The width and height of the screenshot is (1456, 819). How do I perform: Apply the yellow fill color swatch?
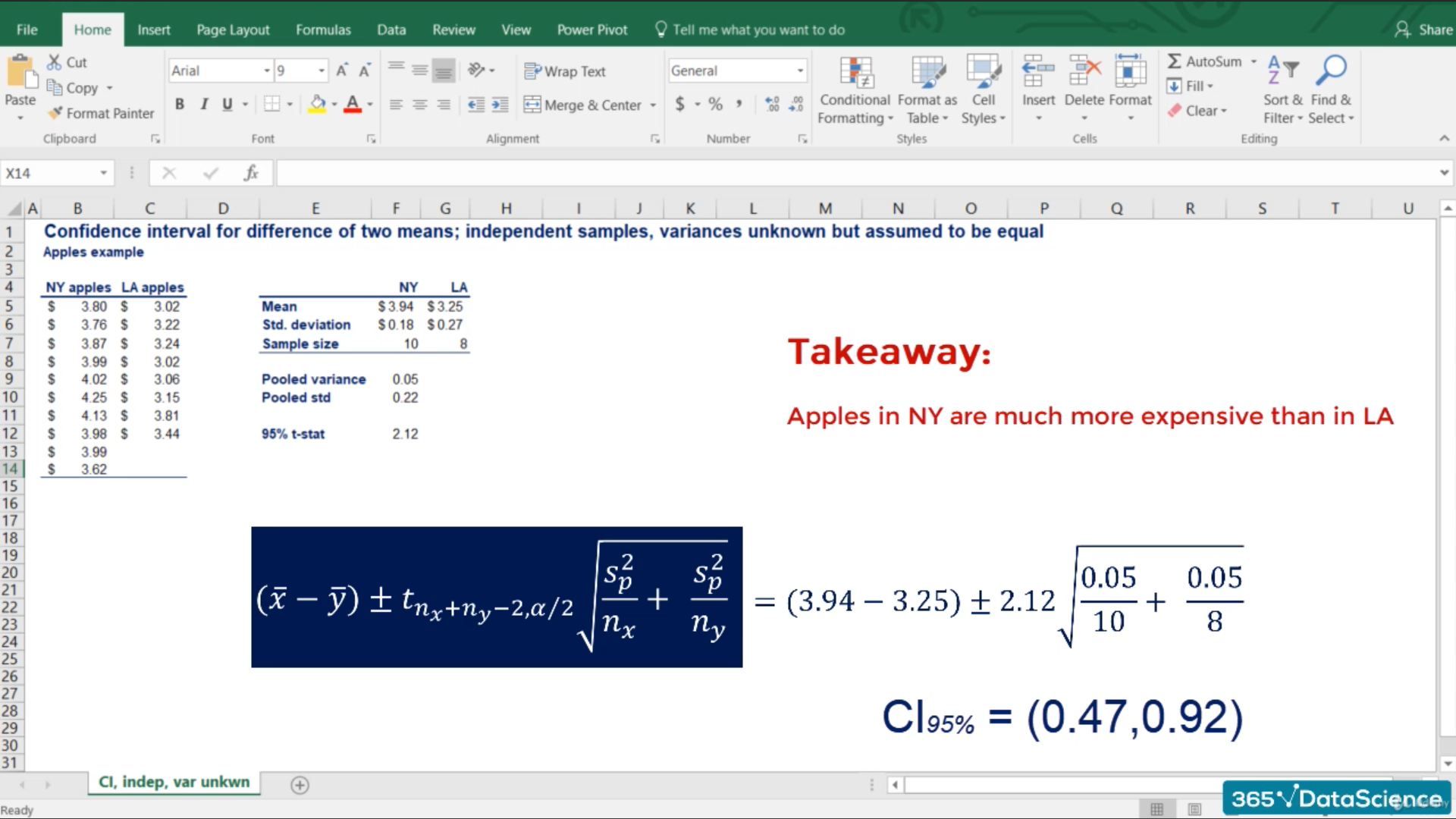click(x=318, y=105)
